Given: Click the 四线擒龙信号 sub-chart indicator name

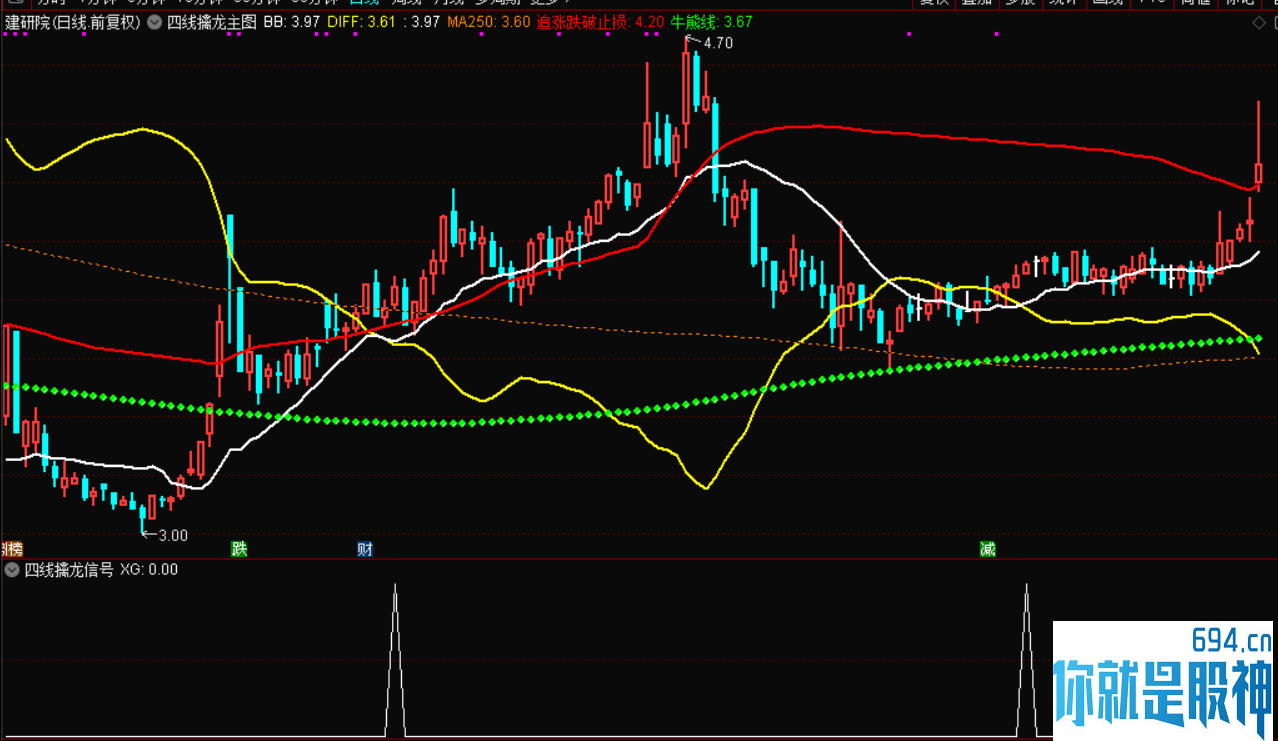Looking at the screenshot, I should (69, 570).
